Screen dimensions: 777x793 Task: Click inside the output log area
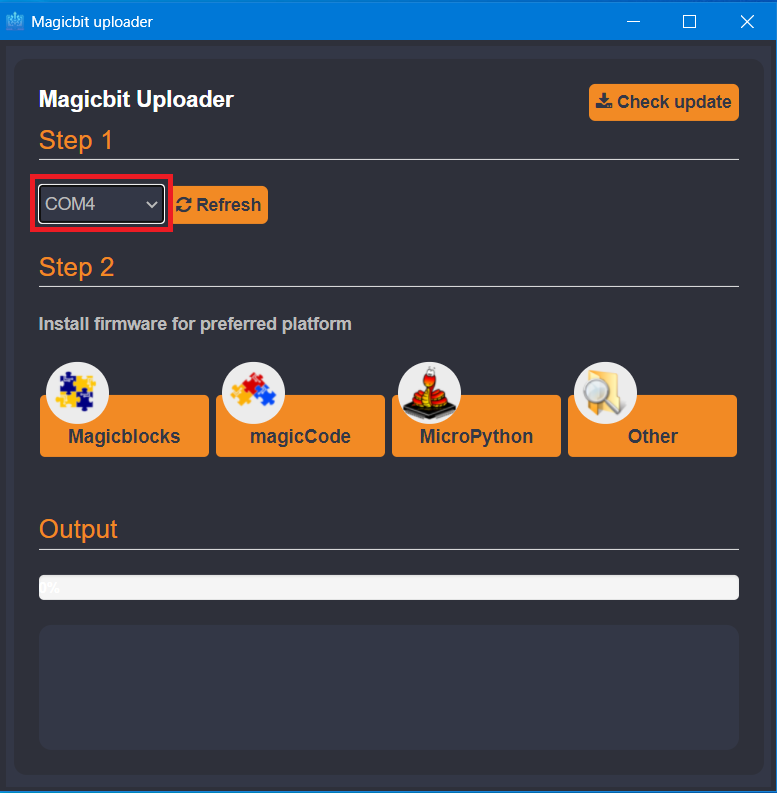click(388, 687)
